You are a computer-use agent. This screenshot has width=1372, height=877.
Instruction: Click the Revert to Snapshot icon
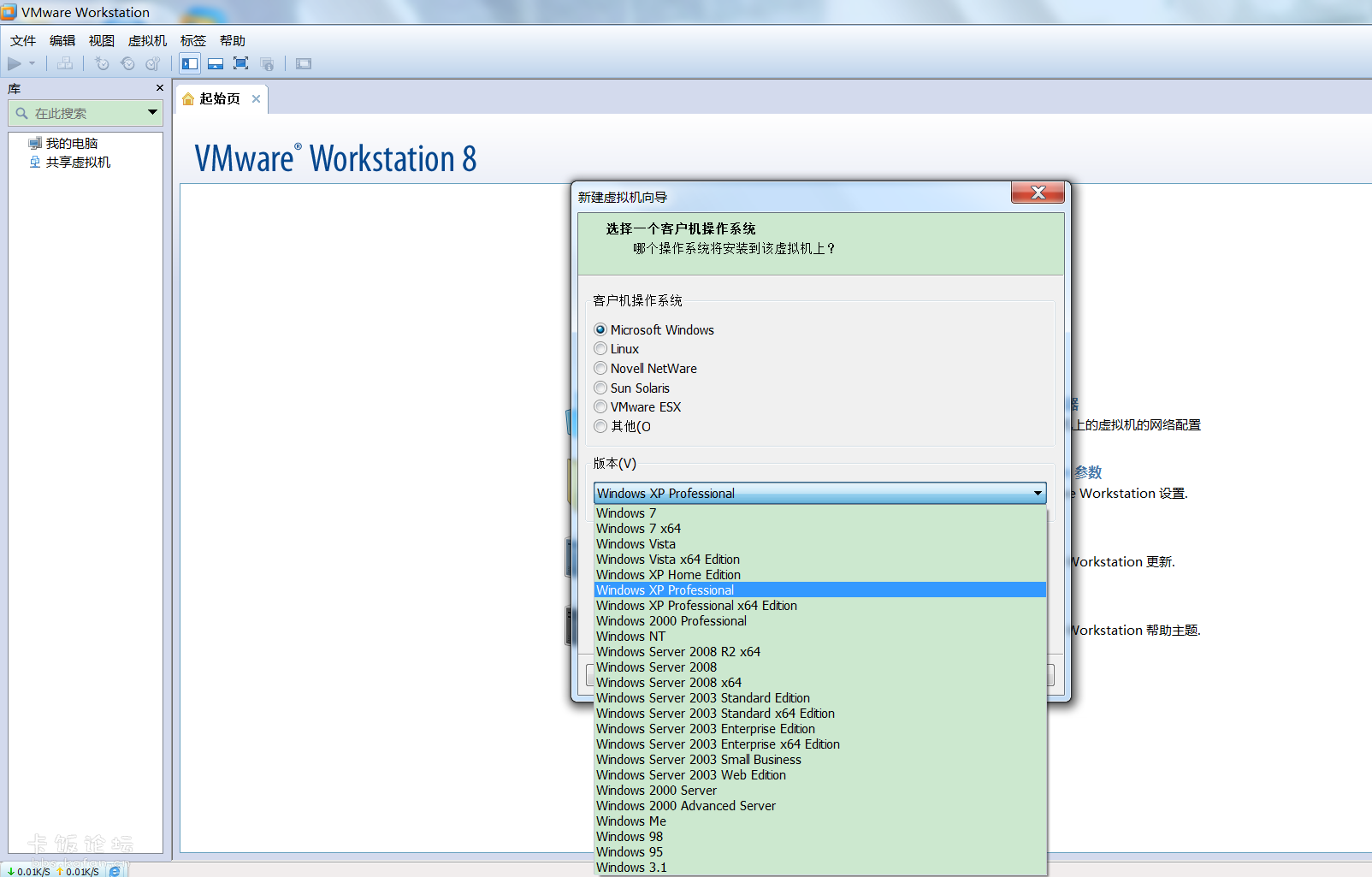[127, 63]
